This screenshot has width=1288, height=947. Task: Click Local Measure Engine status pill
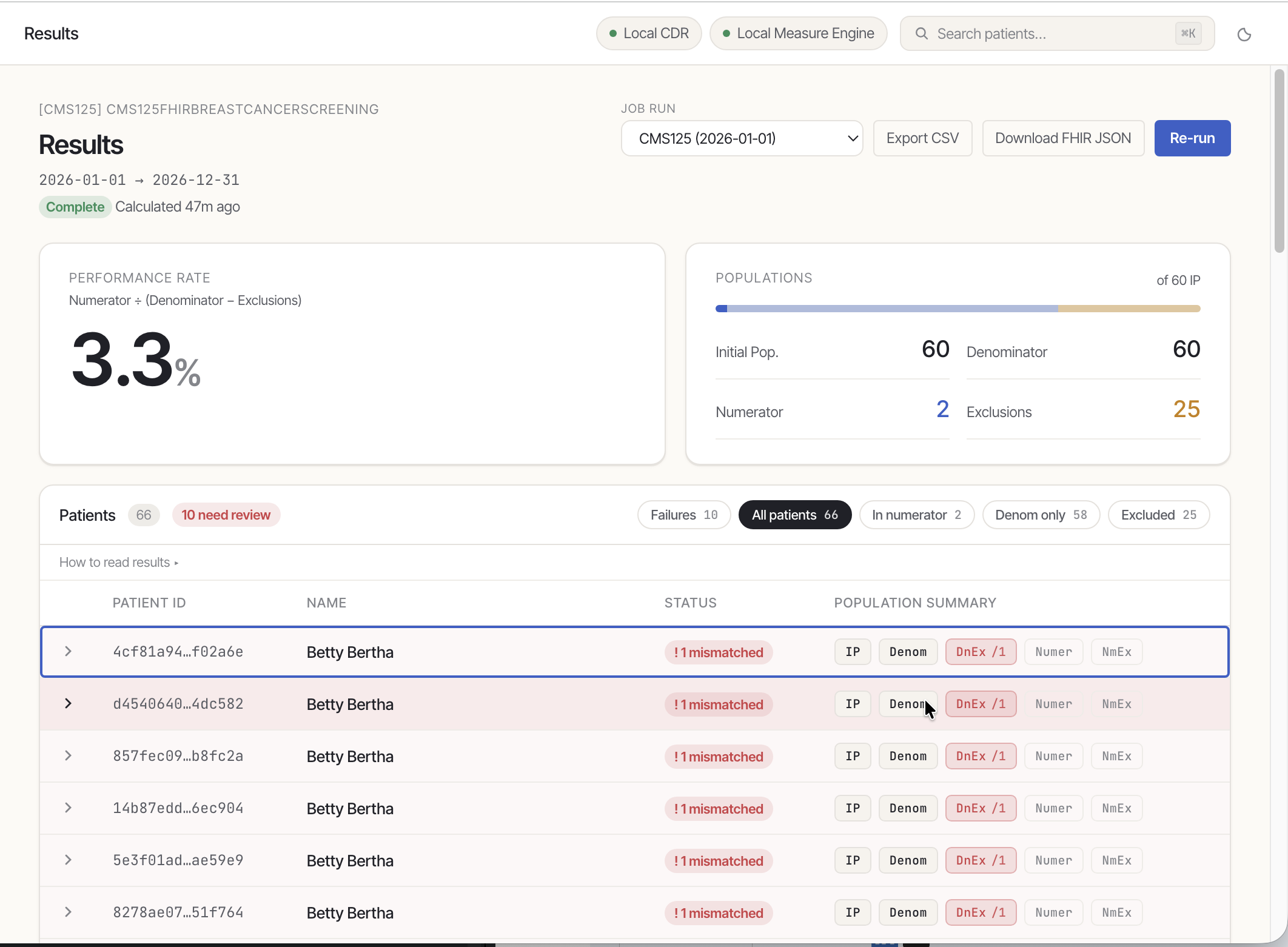[798, 33]
